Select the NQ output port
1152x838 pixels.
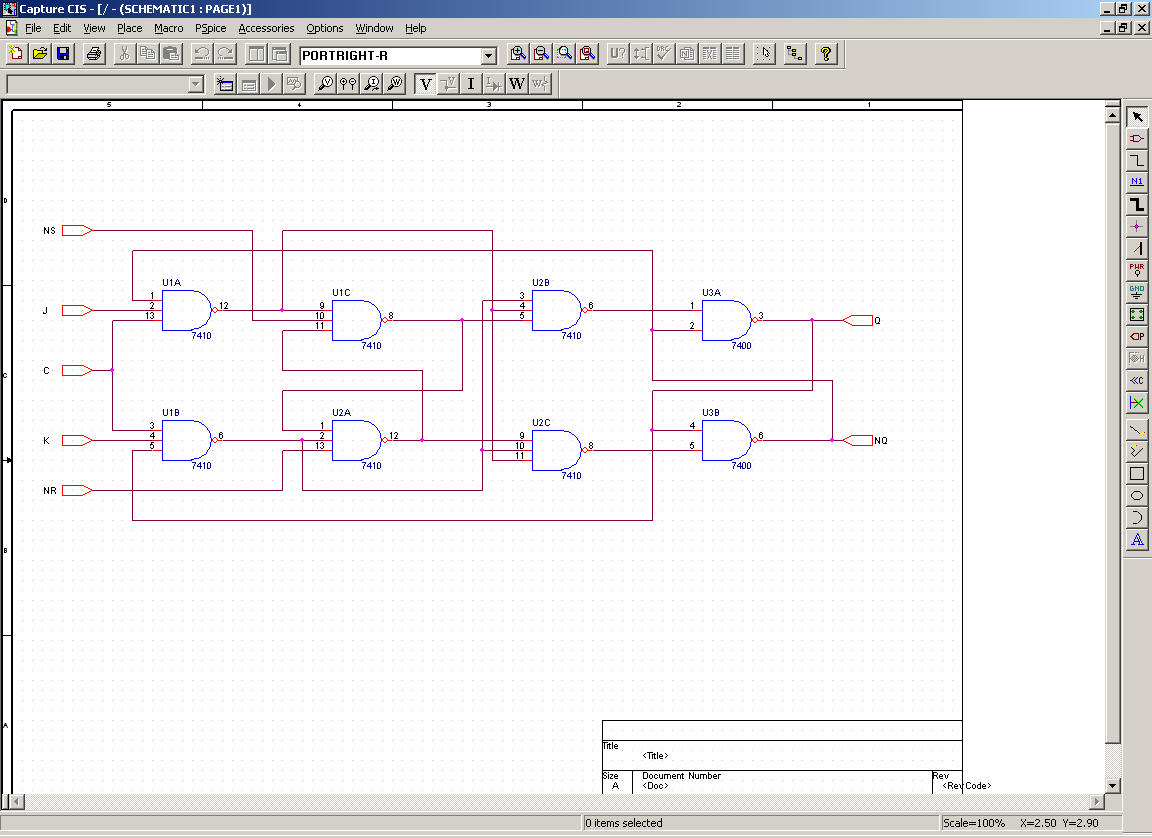tap(857, 441)
